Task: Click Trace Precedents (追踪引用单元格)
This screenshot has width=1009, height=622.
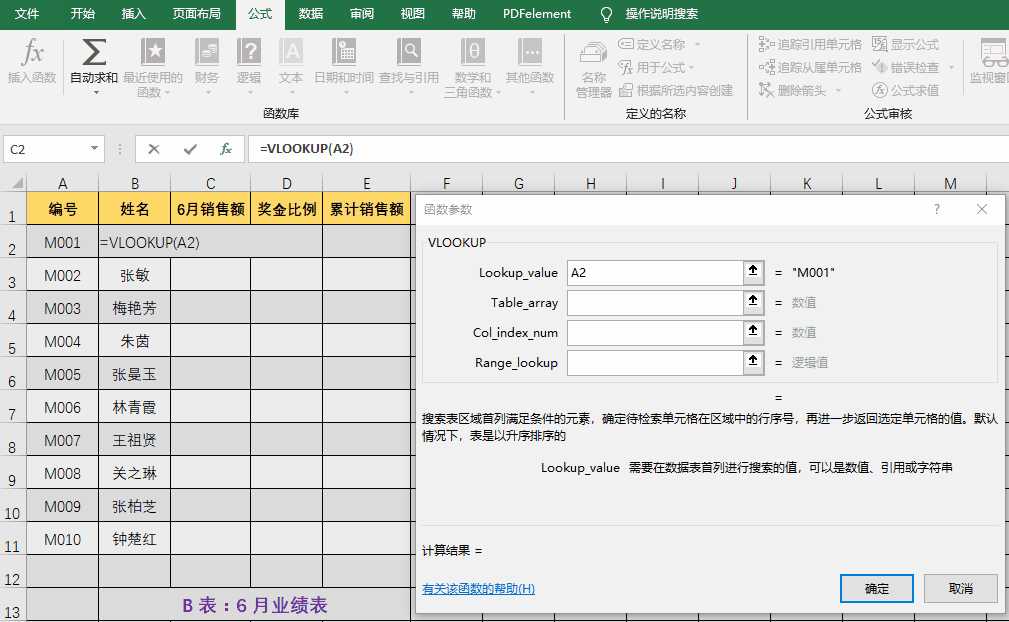Action: click(810, 44)
